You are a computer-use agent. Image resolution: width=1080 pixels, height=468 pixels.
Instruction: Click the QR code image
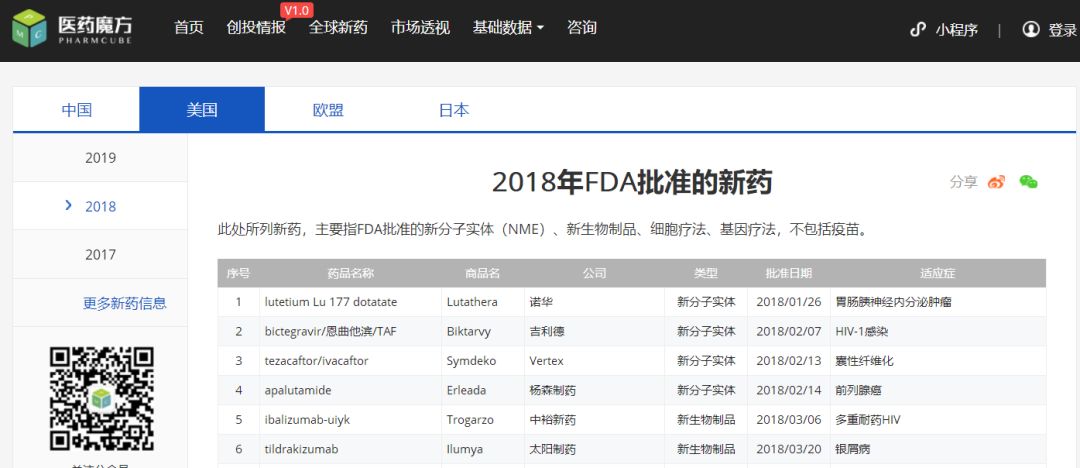101,398
